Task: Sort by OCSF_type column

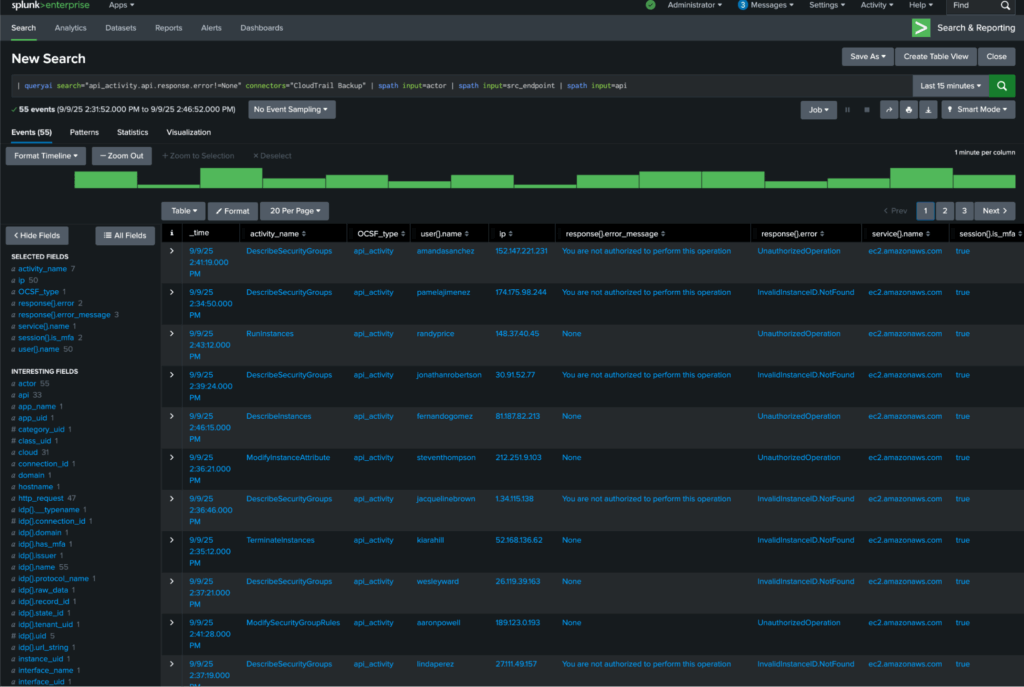Action: pos(381,234)
